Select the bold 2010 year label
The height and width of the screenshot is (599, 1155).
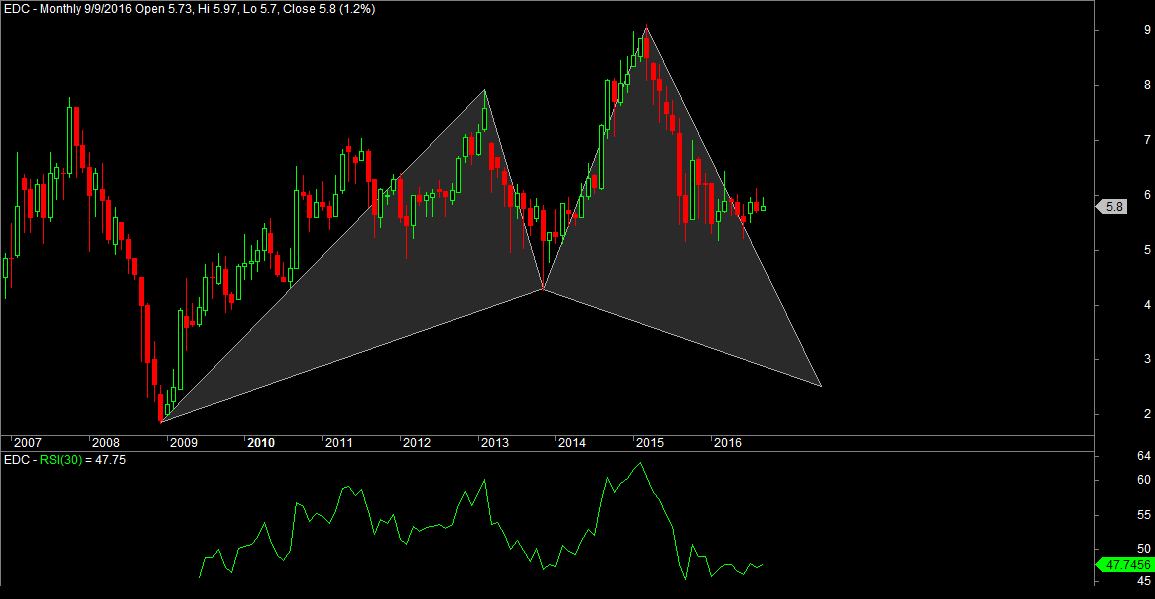[x=261, y=443]
